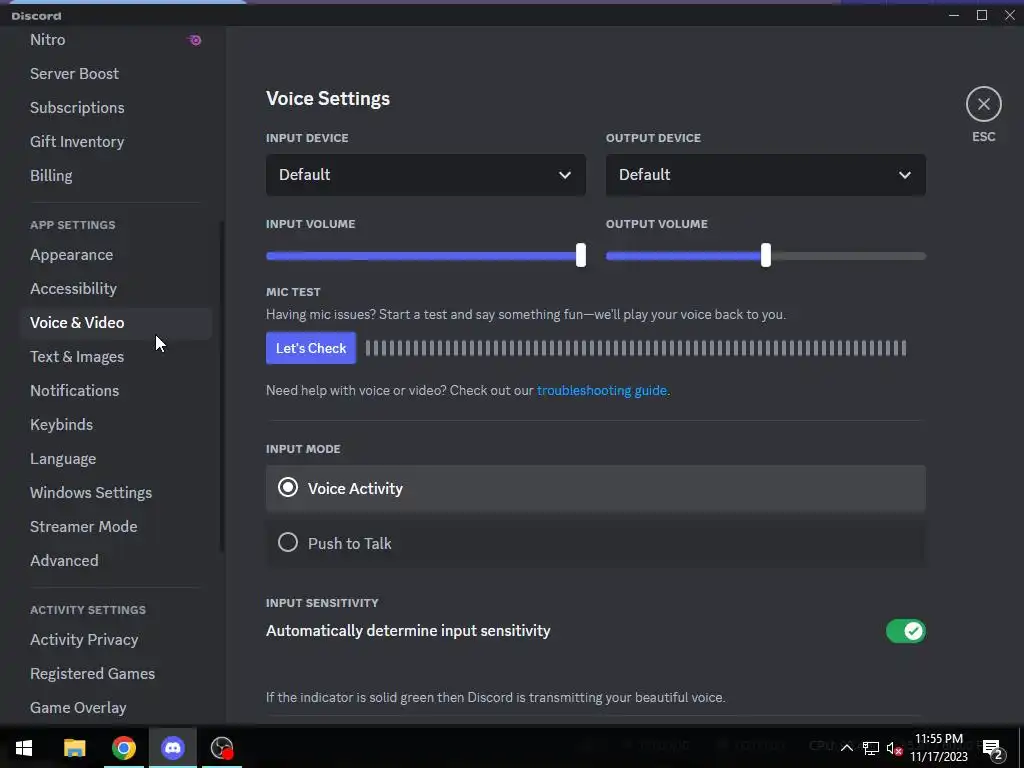Image resolution: width=1024 pixels, height=768 pixels.
Task: Open Language settings
Action: [63, 458]
